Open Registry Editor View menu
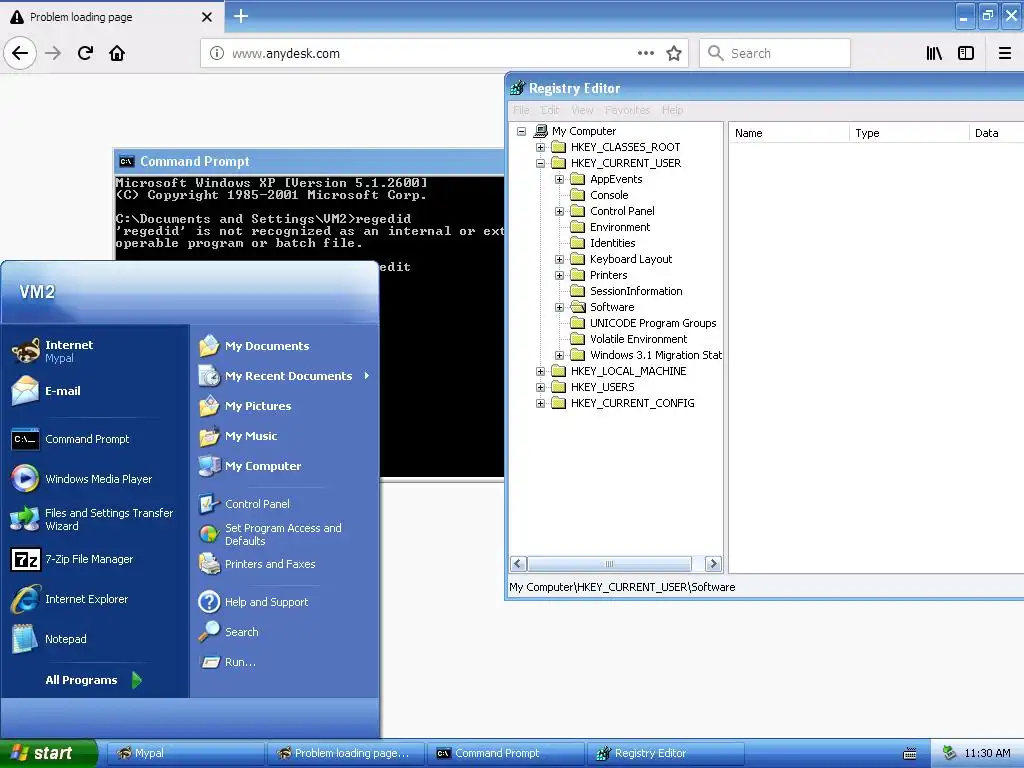Image resolution: width=1024 pixels, height=768 pixels. coord(582,110)
